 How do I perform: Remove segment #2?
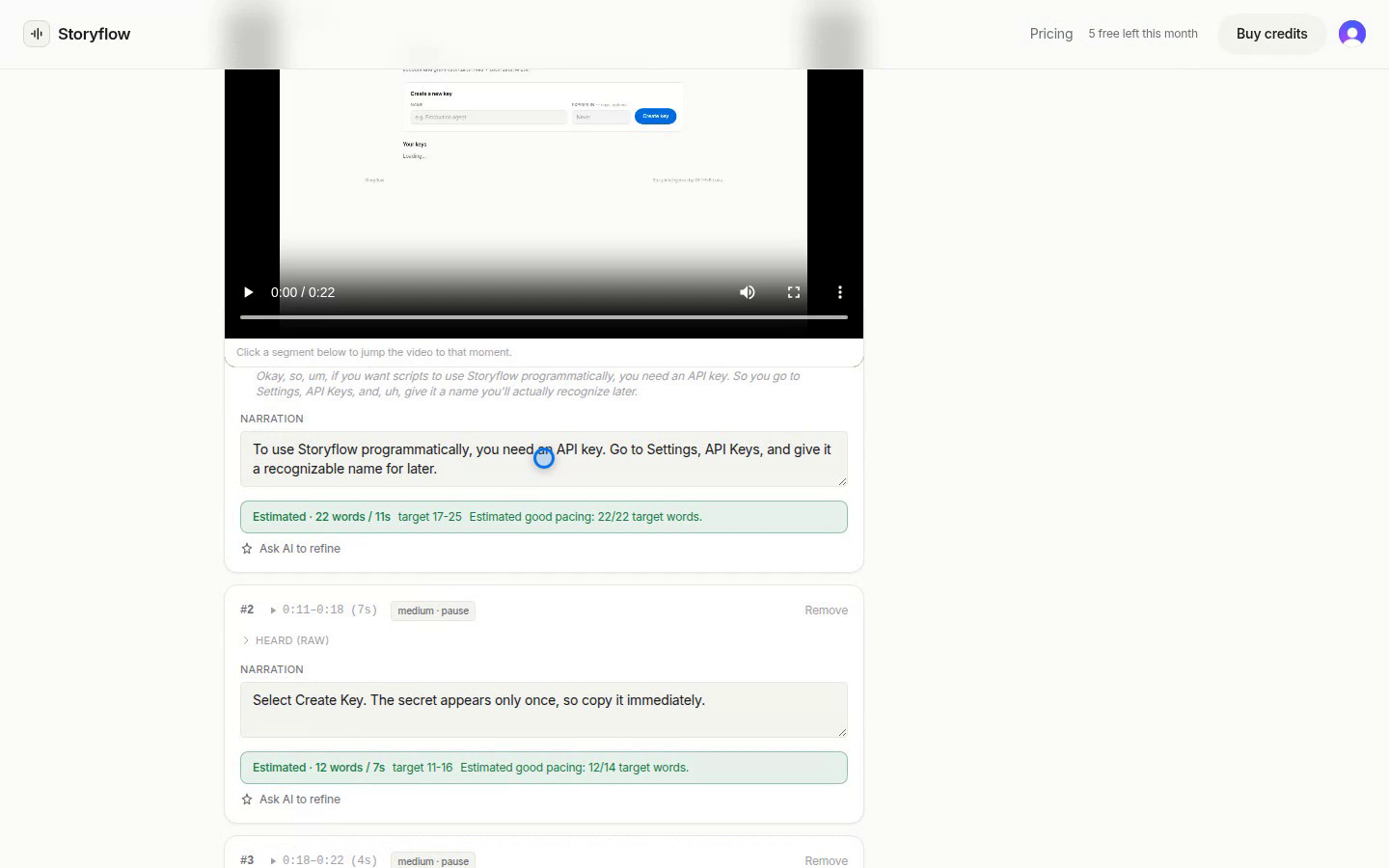(x=826, y=610)
